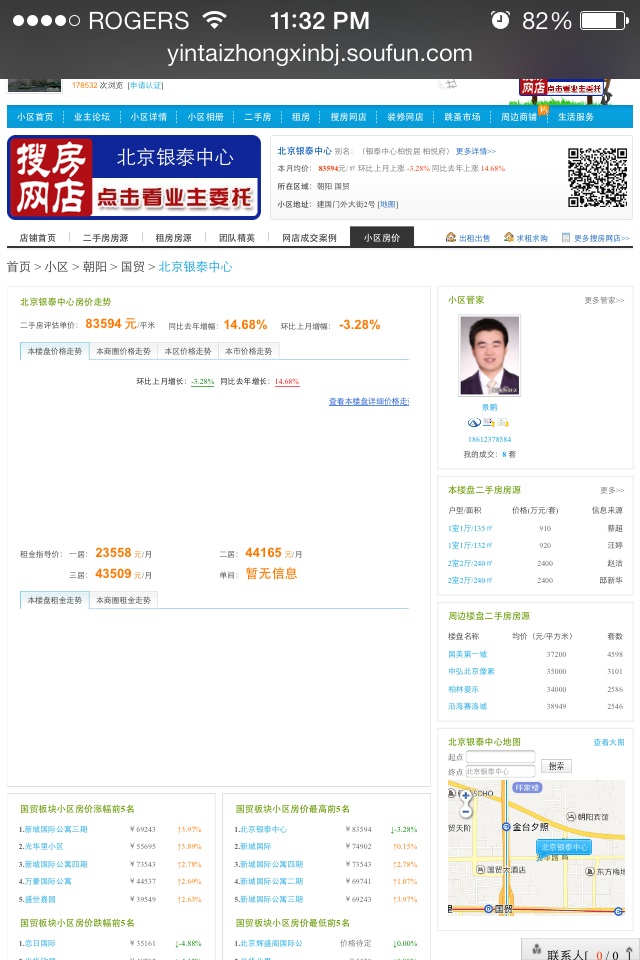This screenshot has width=640, height=960.
Task: Click the 北京银泰中心 map marker
Action: click(564, 847)
